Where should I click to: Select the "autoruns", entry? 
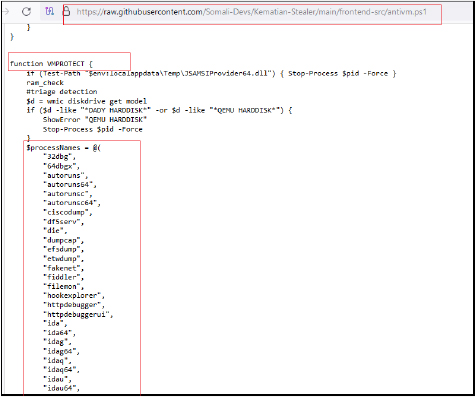[x=66, y=175]
